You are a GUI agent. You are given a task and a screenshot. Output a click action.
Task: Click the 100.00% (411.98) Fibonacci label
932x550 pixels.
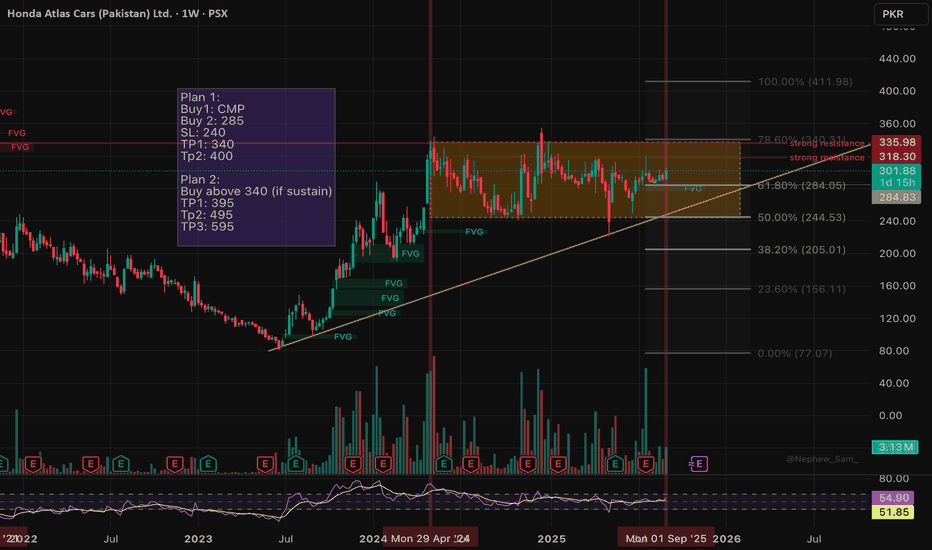click(805, 81)
